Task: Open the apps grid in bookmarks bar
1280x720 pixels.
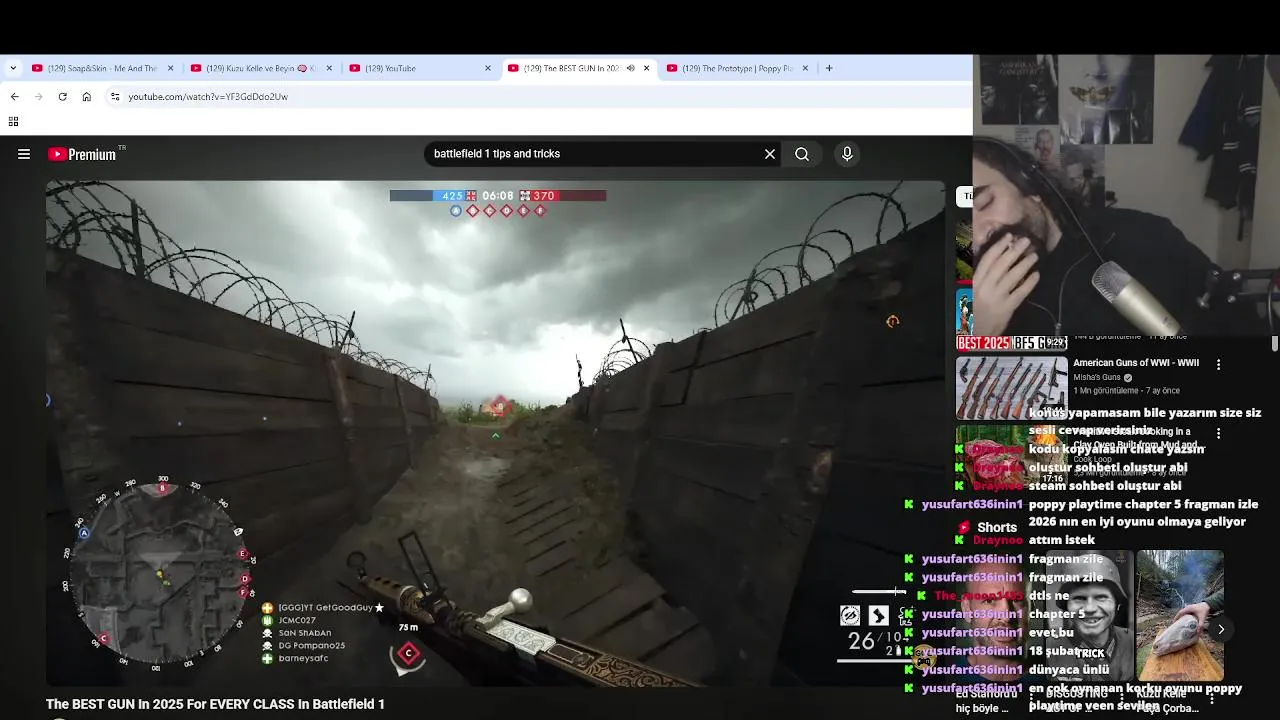Action: 13,122
